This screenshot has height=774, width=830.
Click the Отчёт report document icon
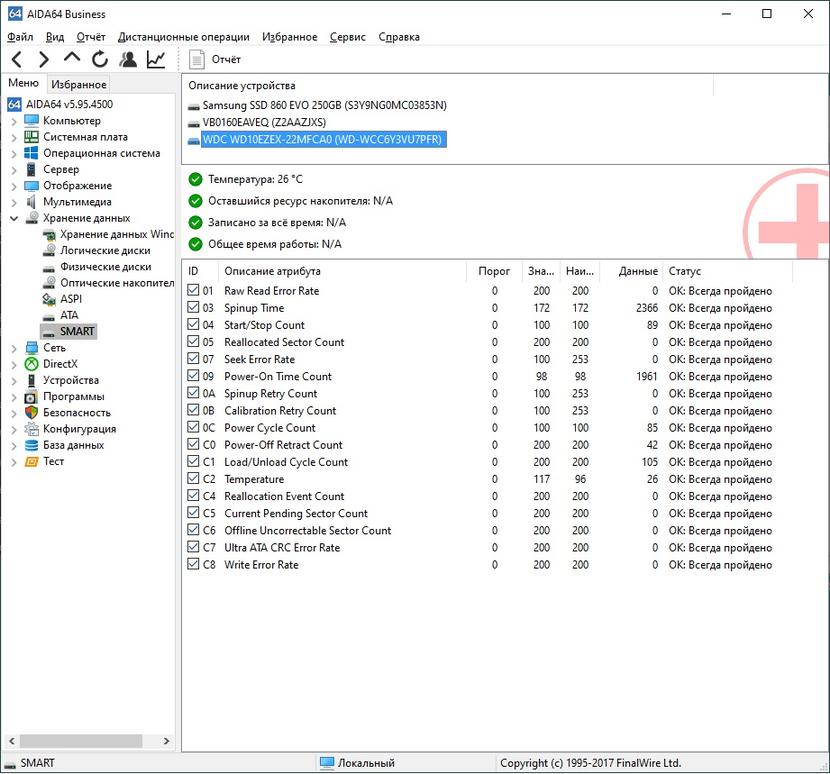click(196, 59)
